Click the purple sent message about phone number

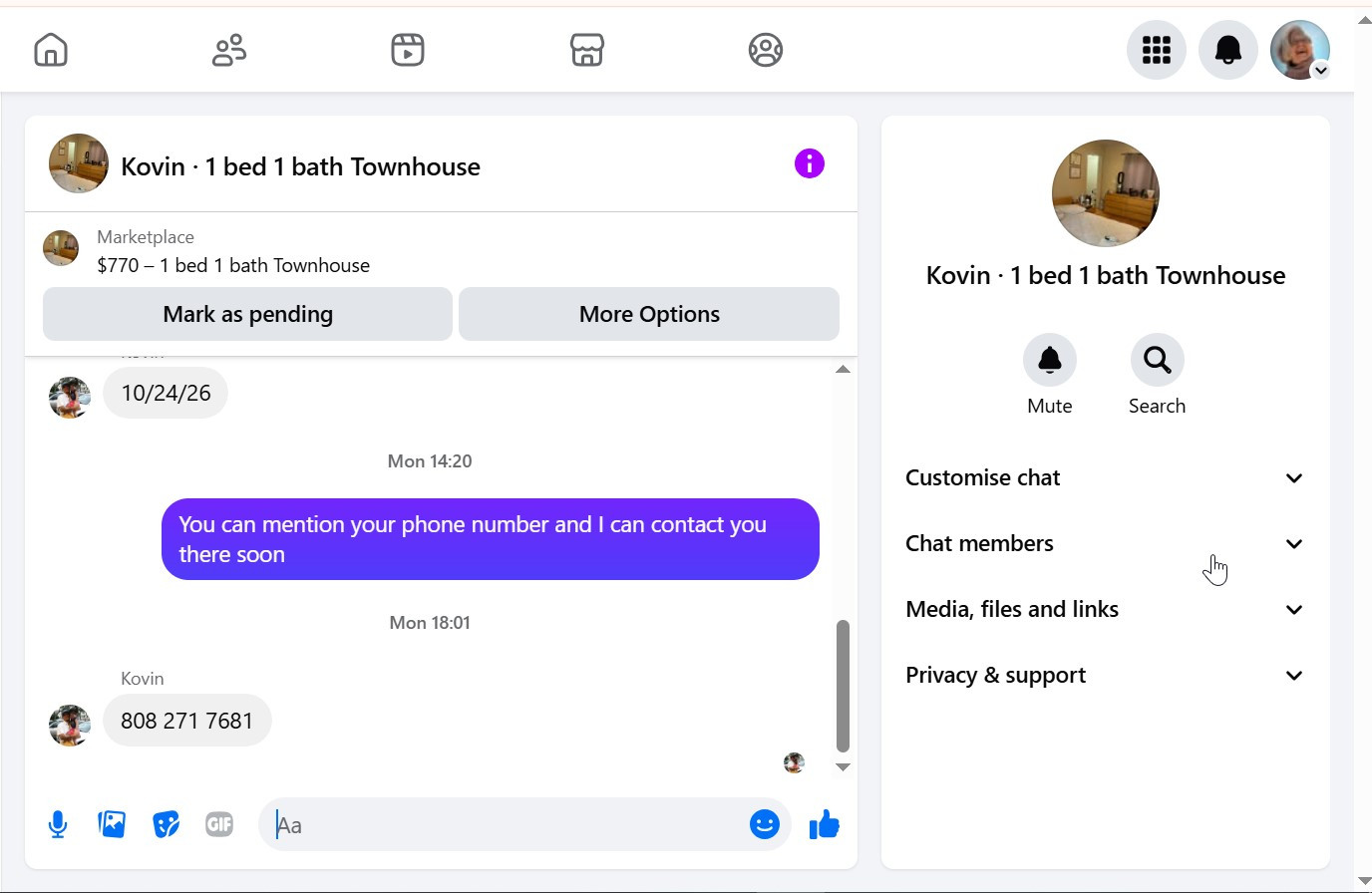(491, 539)
